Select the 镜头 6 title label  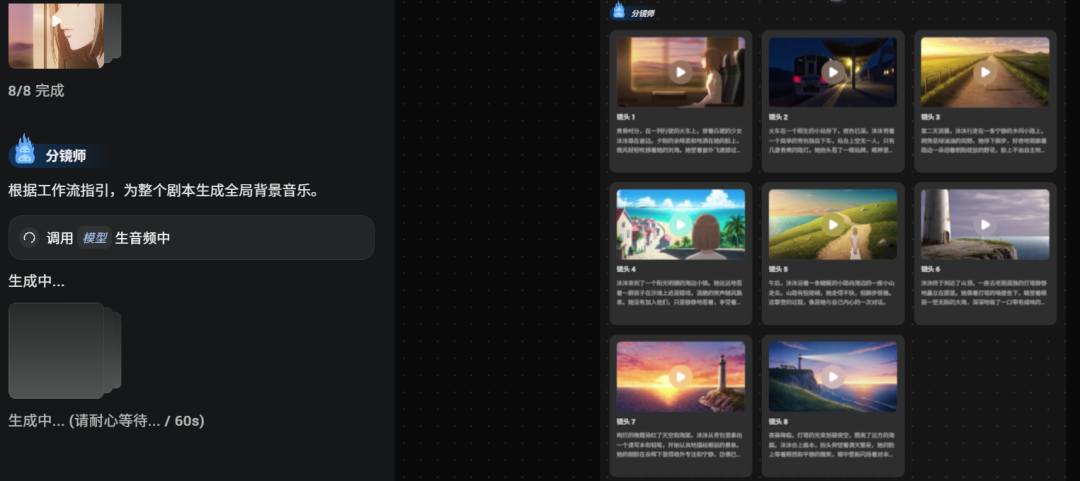point(931,269)
